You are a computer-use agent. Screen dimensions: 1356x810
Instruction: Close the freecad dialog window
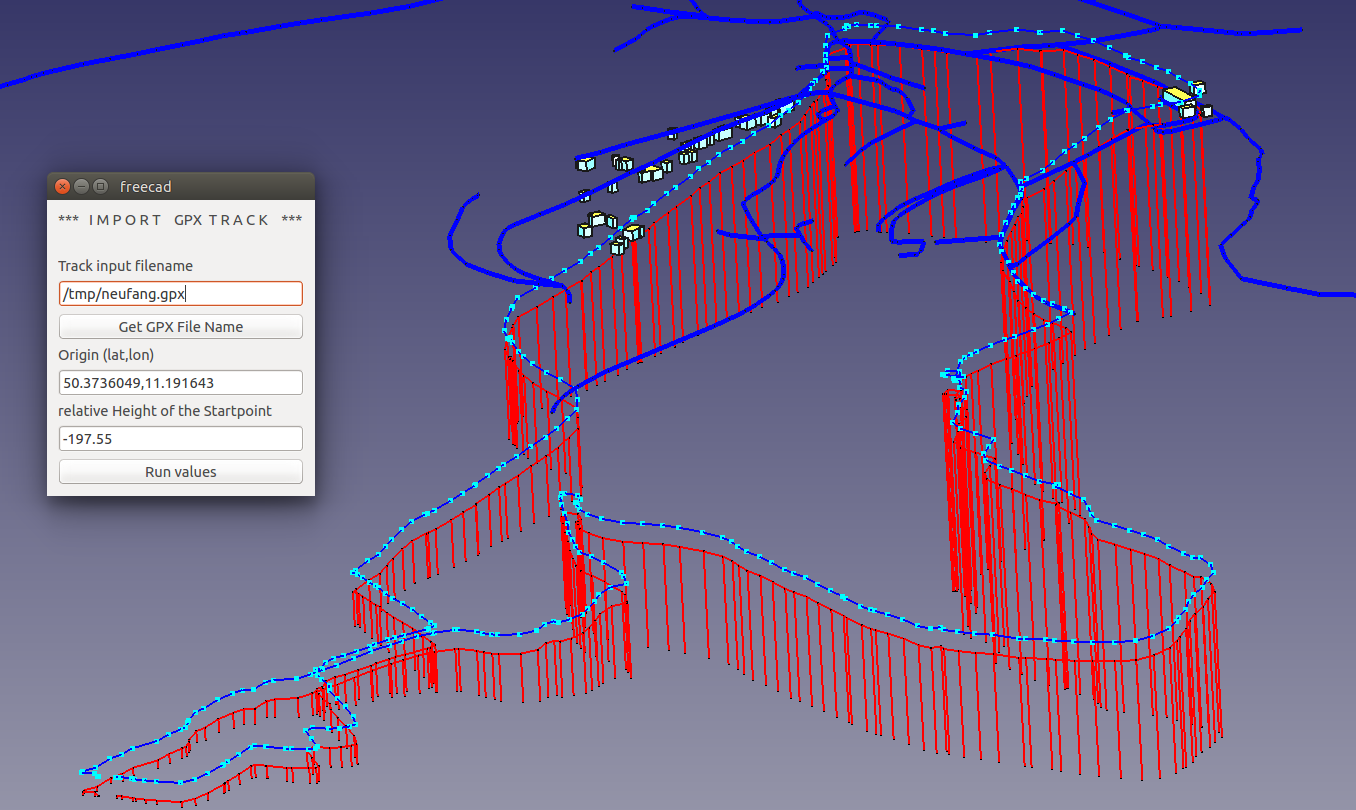(x=63, y=186)
